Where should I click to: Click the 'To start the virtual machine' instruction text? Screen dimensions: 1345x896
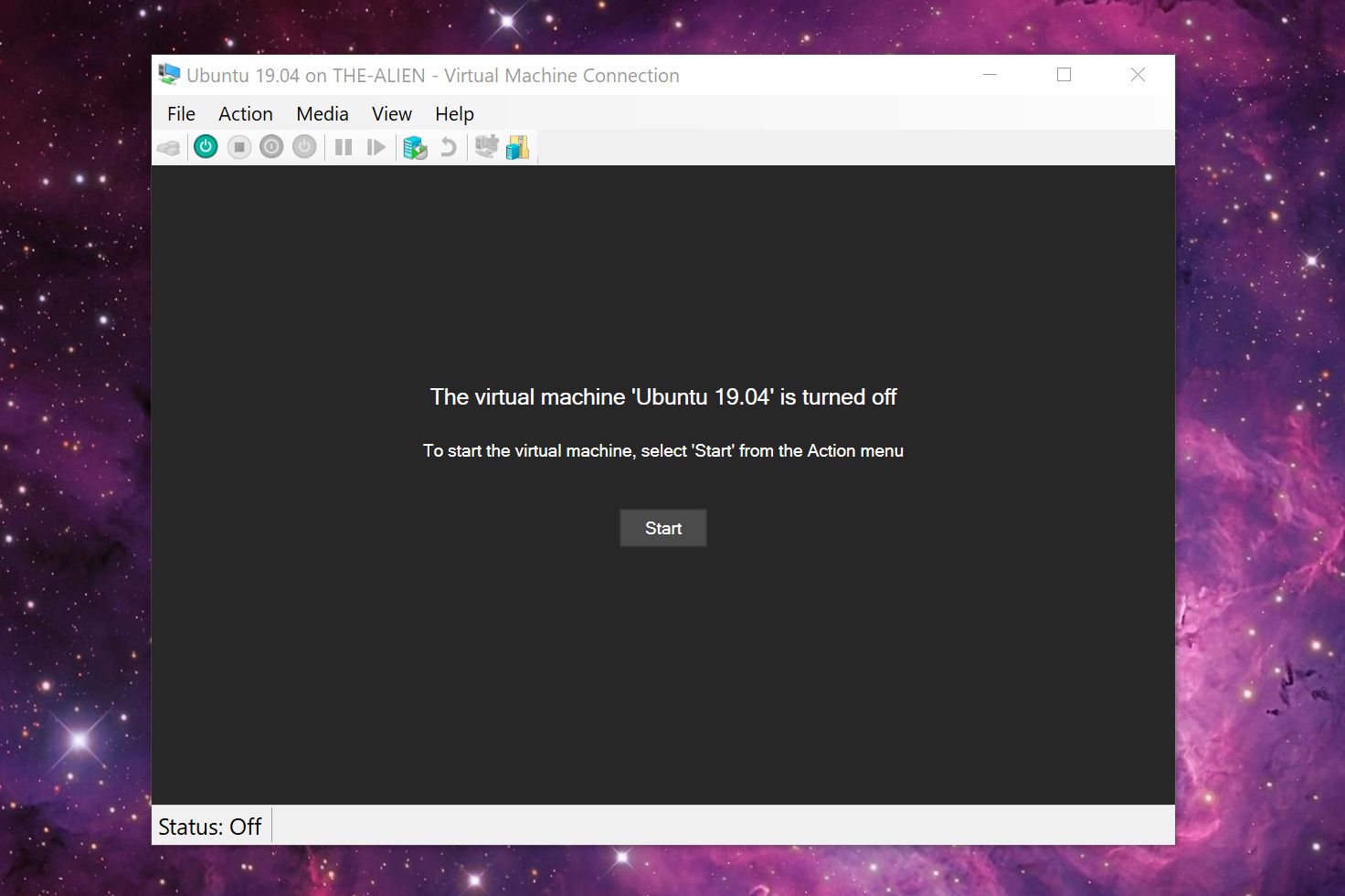pos(663,451)
